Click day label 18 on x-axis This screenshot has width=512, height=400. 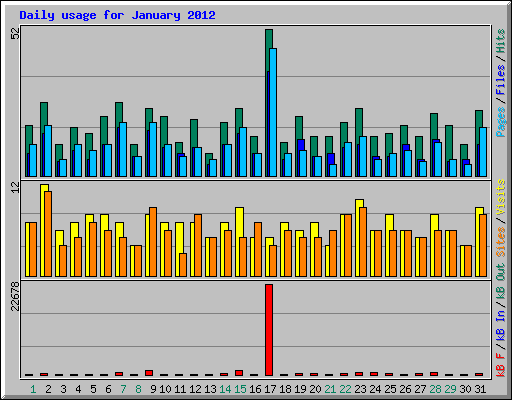(x=285, y=389)
